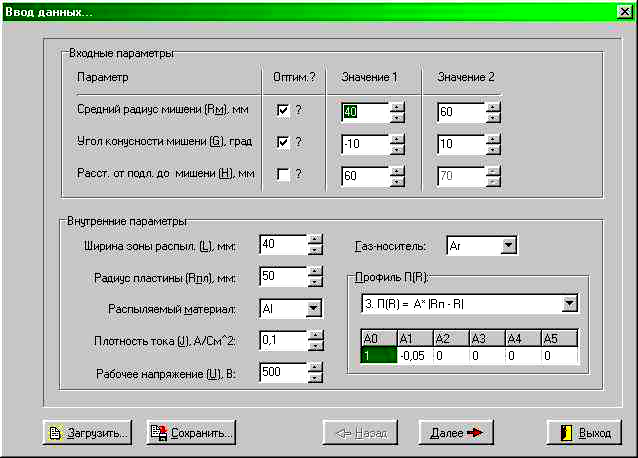638x458 pixels.
Task: Click the A3 column header
Action: point(487,338)
